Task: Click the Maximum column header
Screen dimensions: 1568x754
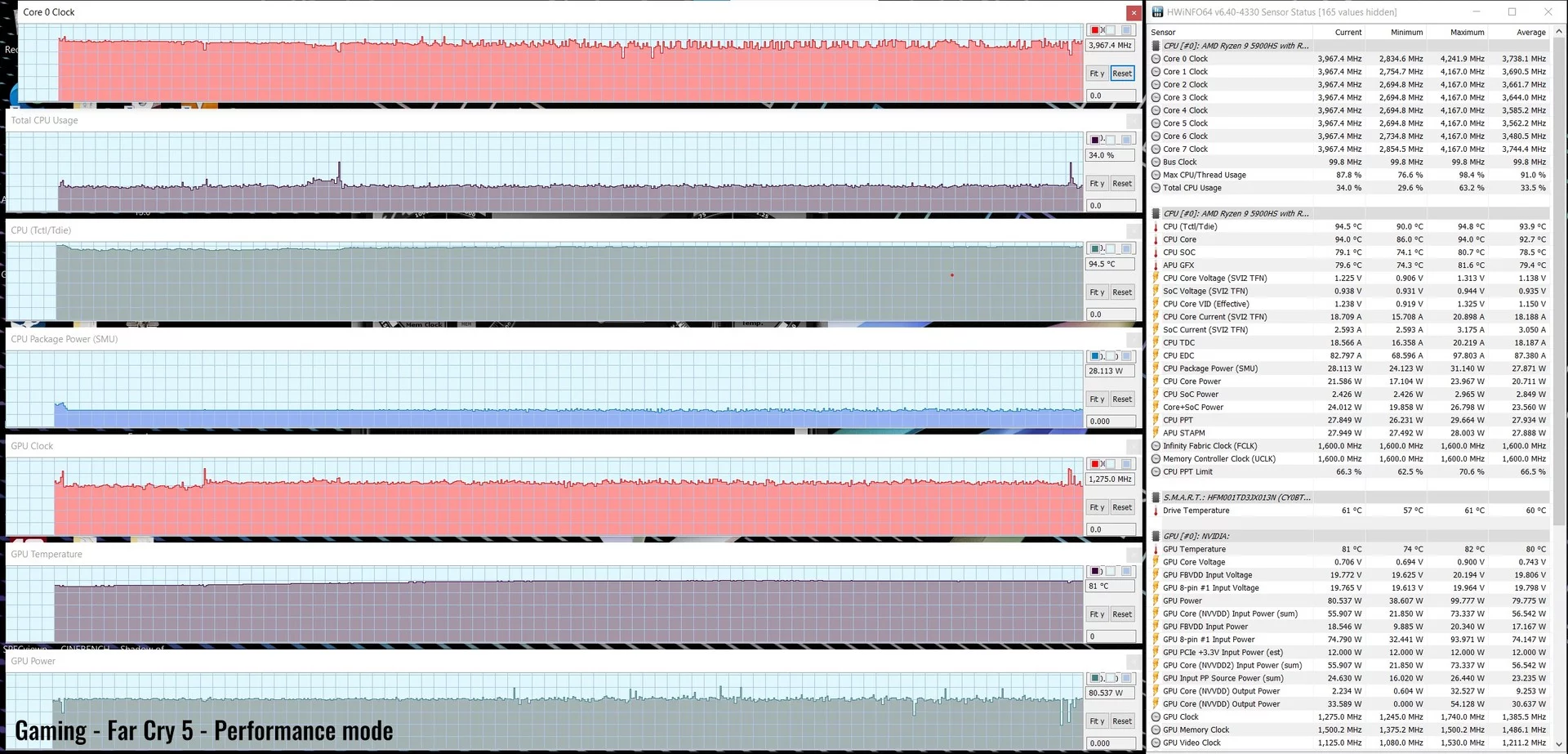Action: pos(1467,33)
